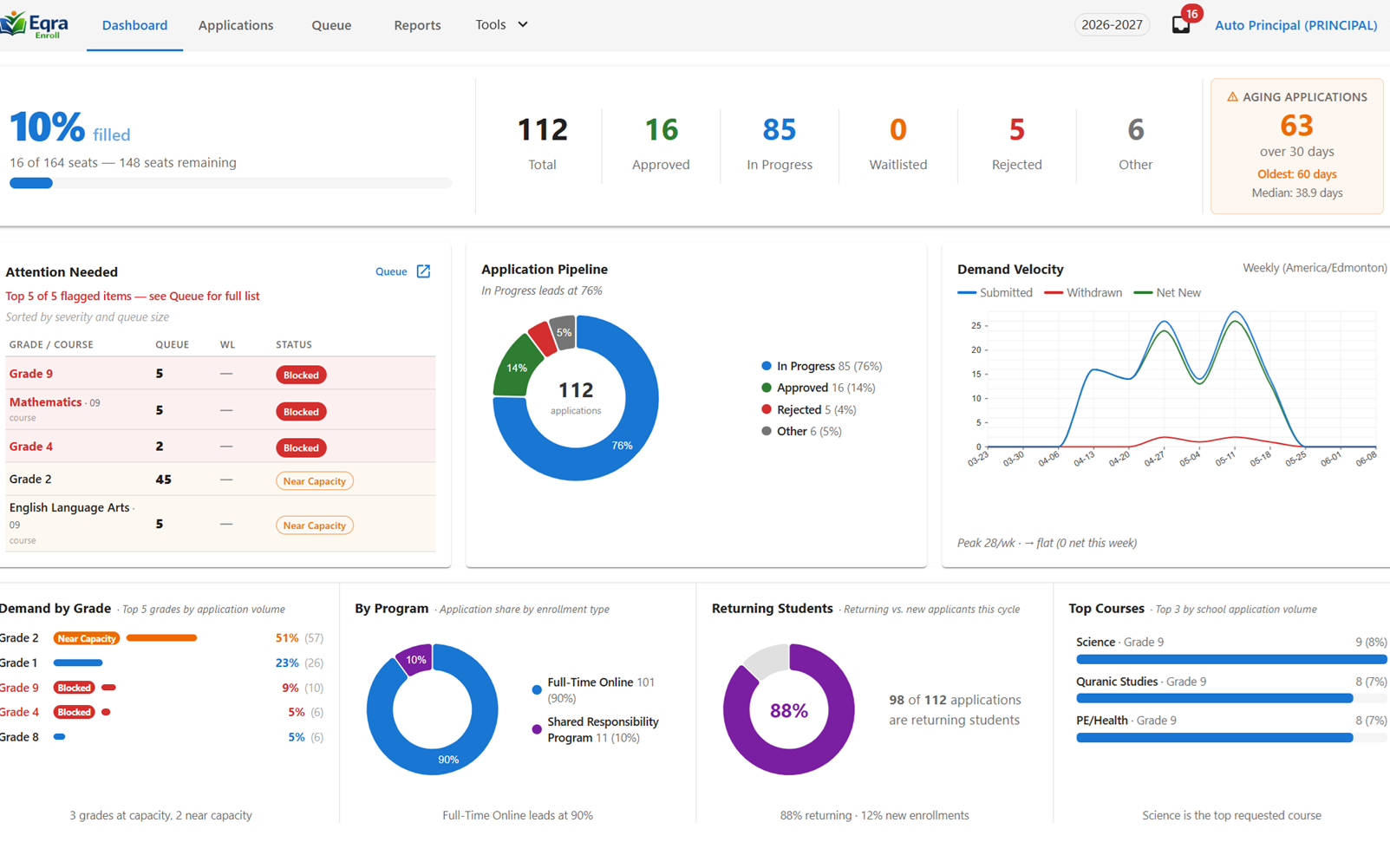Viewport: 1390px width, 868px height.
Task: Click Near Capacity badge for English Language Arts
Action: point(314,525)
